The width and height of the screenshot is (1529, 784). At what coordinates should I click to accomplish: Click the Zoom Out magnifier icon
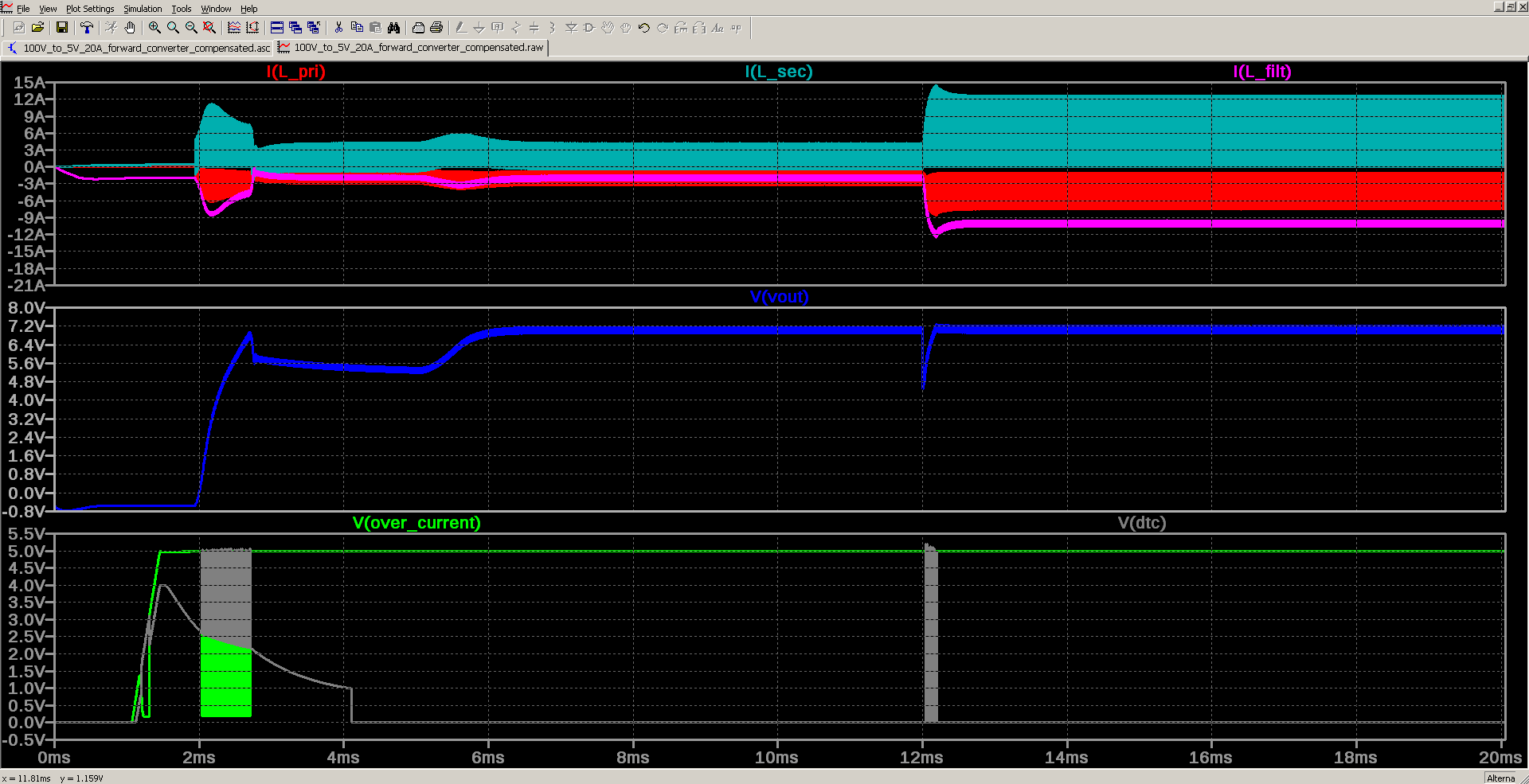[191, 28]
